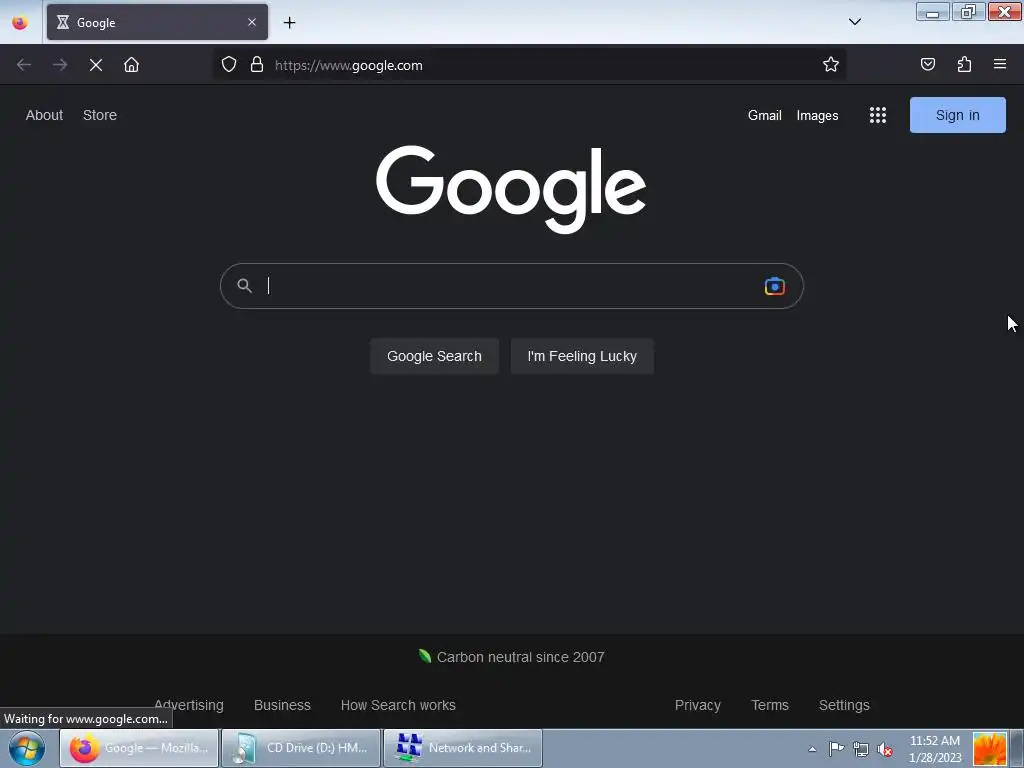Screen dimensions: 1024x768
Task: Show hidden system tray icons
Action: (x=812, y=749)
